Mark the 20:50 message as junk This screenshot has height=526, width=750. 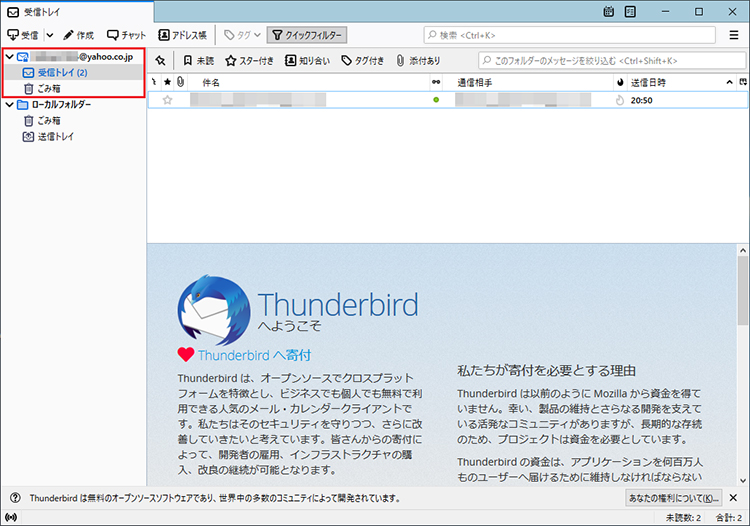(x=620, y=100)
